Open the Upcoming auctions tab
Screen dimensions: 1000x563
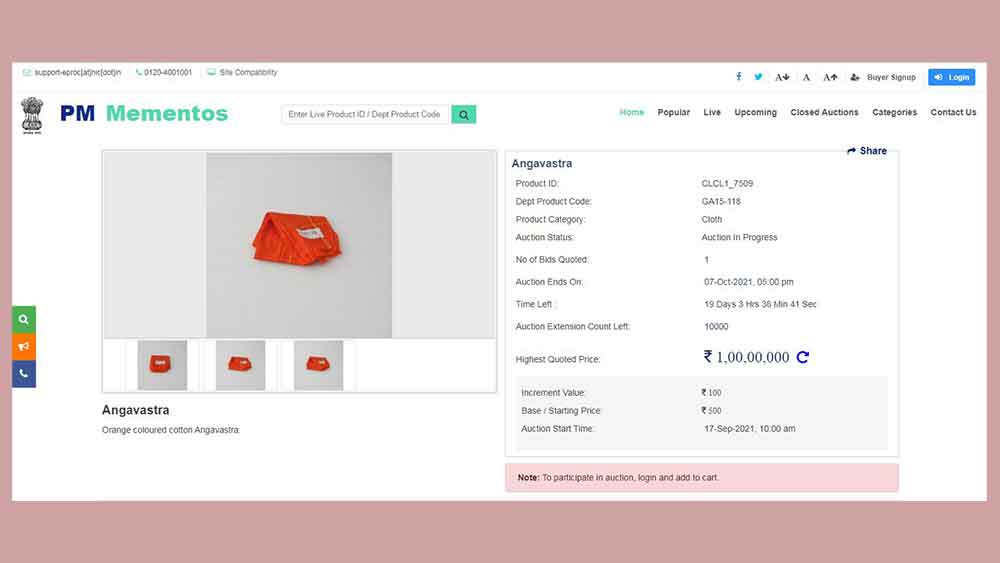pos(755,113)
